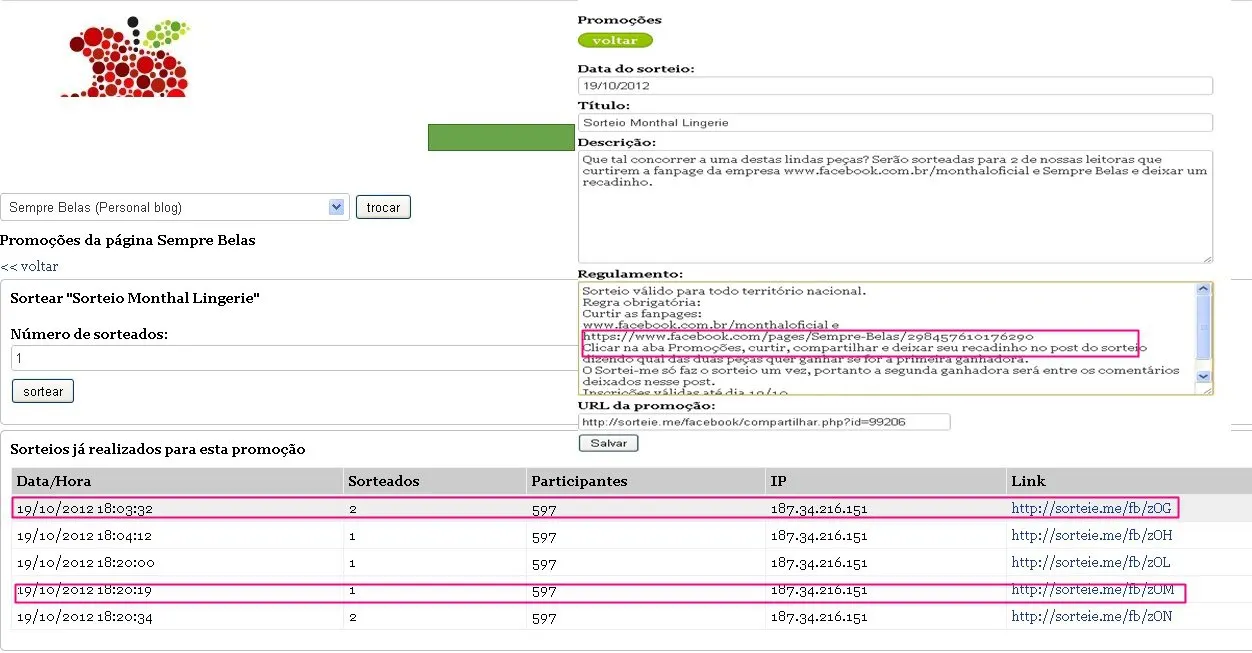Viewport: 1252px width, 653px height.
Task: Click the Sortear "Sorteio Monthal Lingerie" heading
Action: (135, 299)
